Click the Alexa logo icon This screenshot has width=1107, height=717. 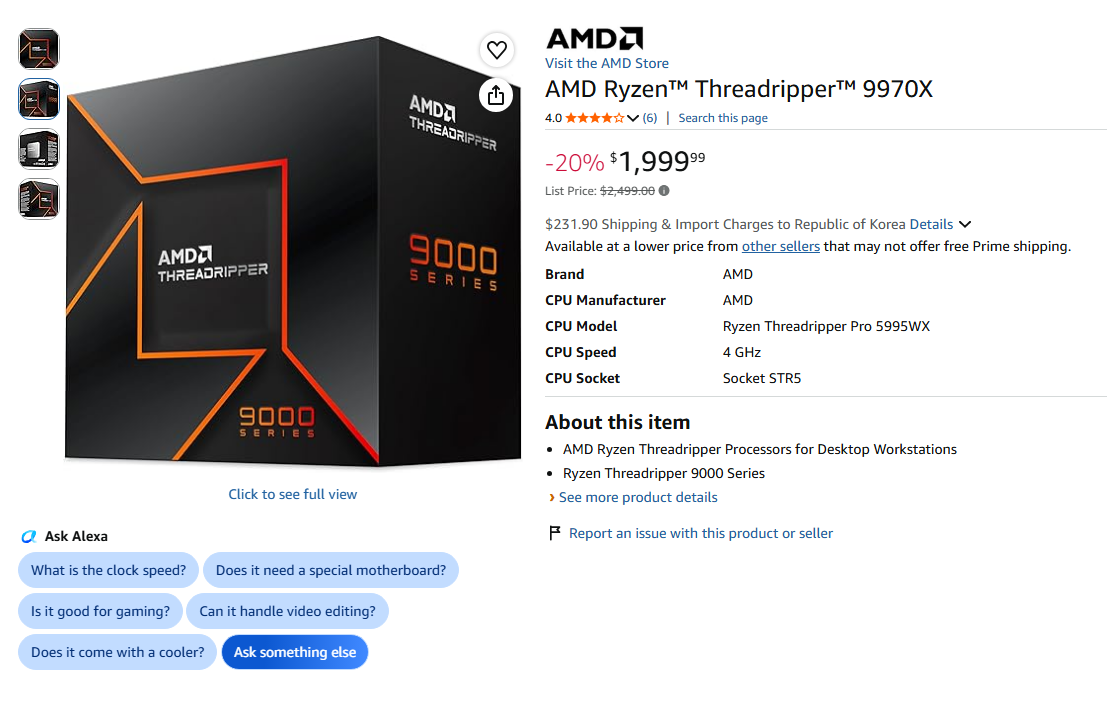click(28, 536)
